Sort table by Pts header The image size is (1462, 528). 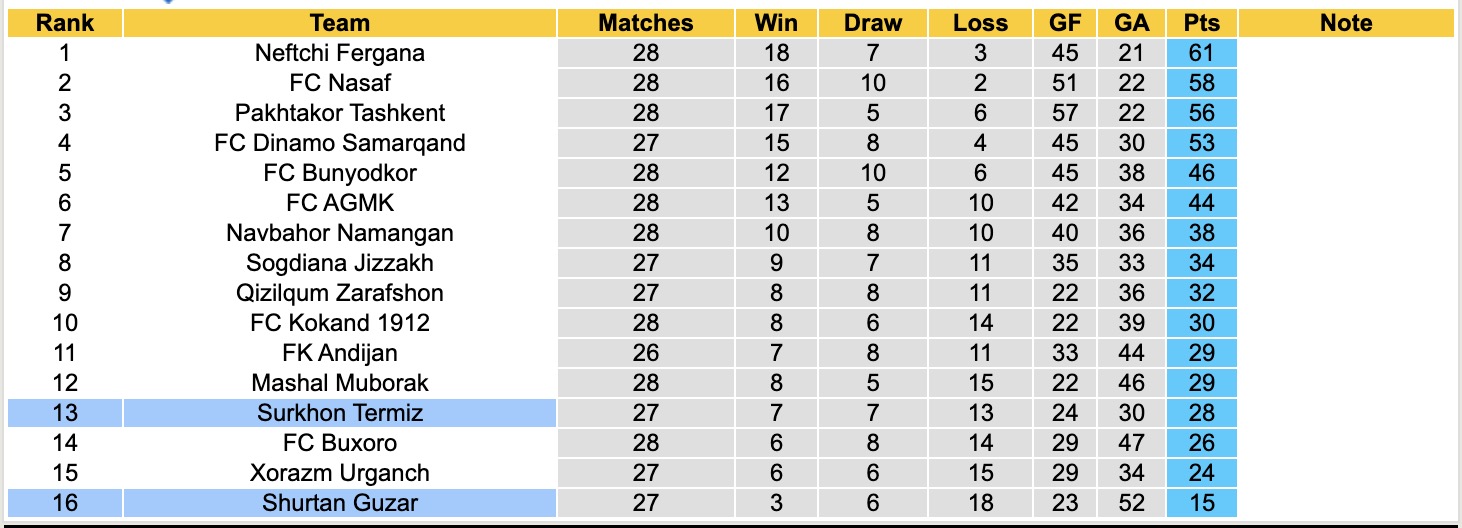tap(1201, 23)
